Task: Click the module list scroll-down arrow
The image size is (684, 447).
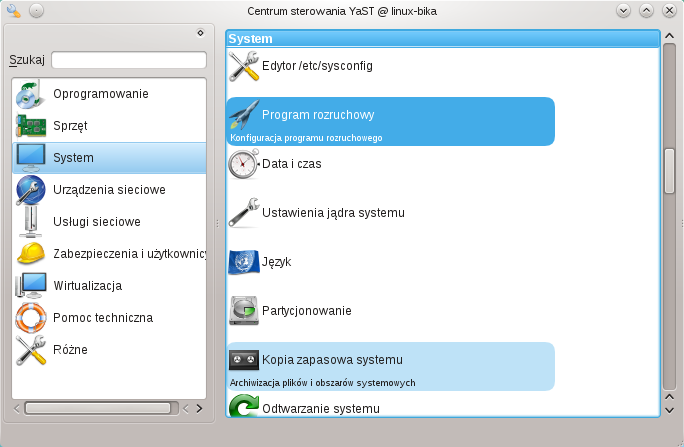Action: coord(669,409)
